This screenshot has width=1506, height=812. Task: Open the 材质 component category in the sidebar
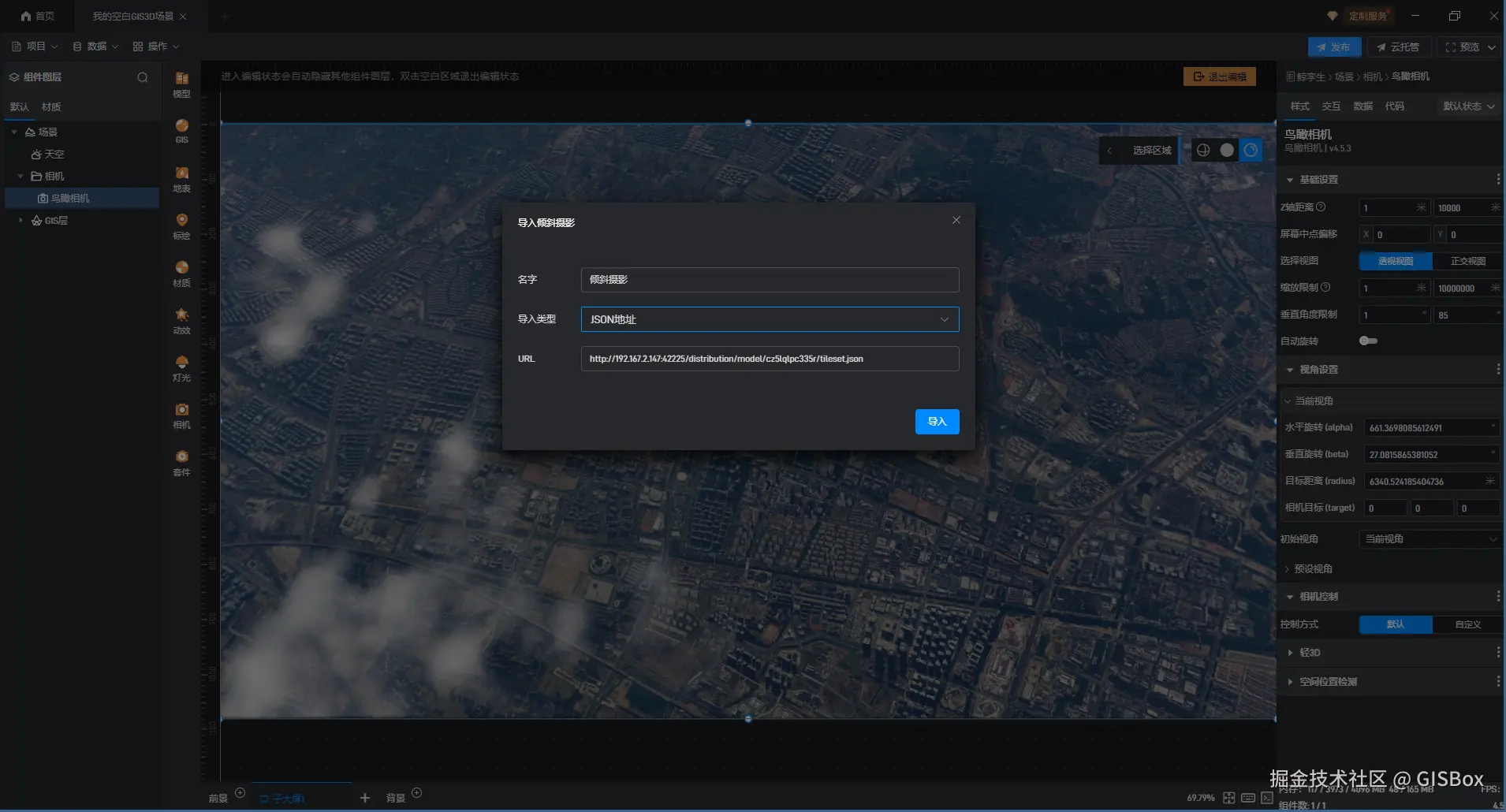[181, 274]
